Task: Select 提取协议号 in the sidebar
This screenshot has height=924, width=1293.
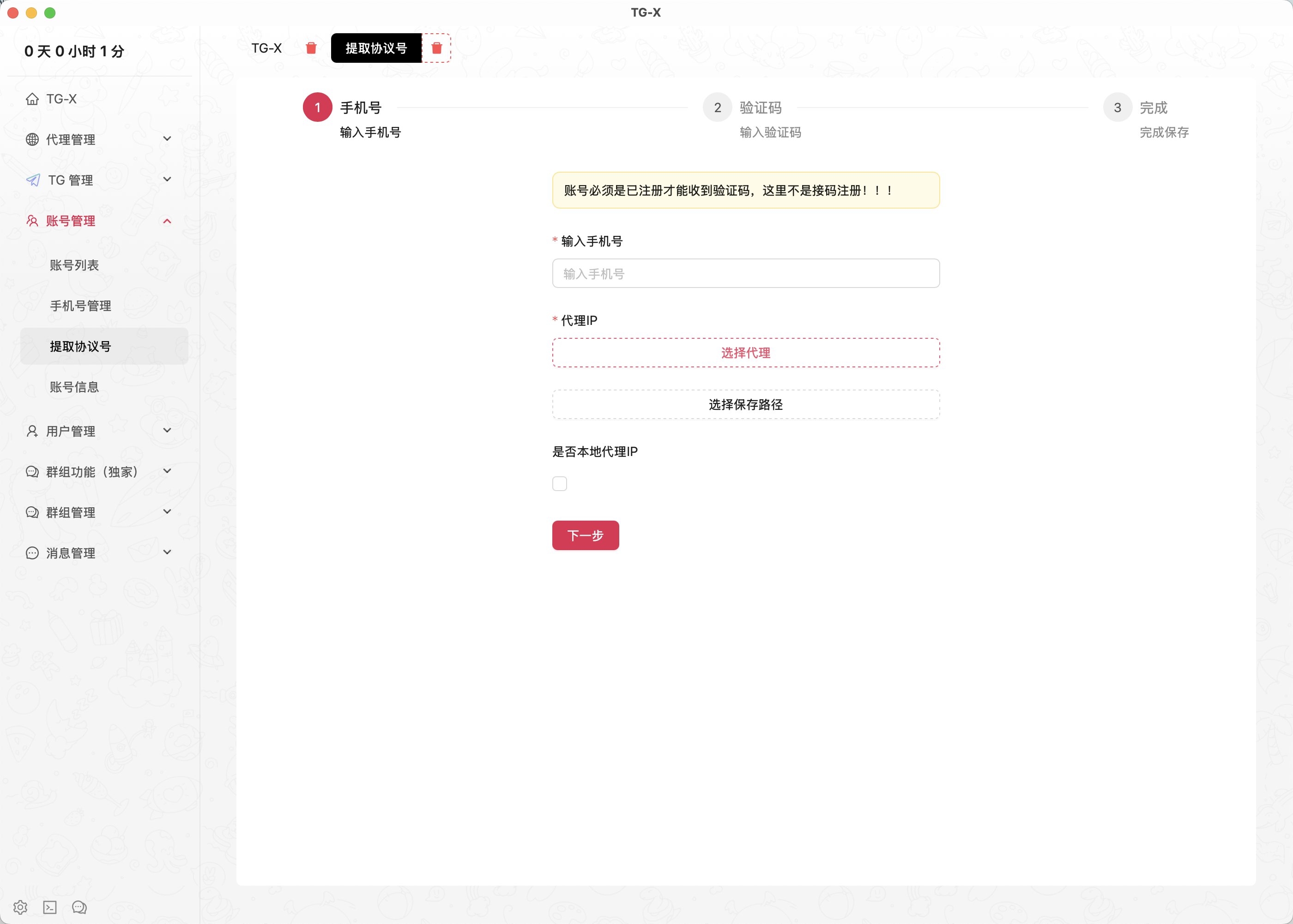Action: (104, 346)
